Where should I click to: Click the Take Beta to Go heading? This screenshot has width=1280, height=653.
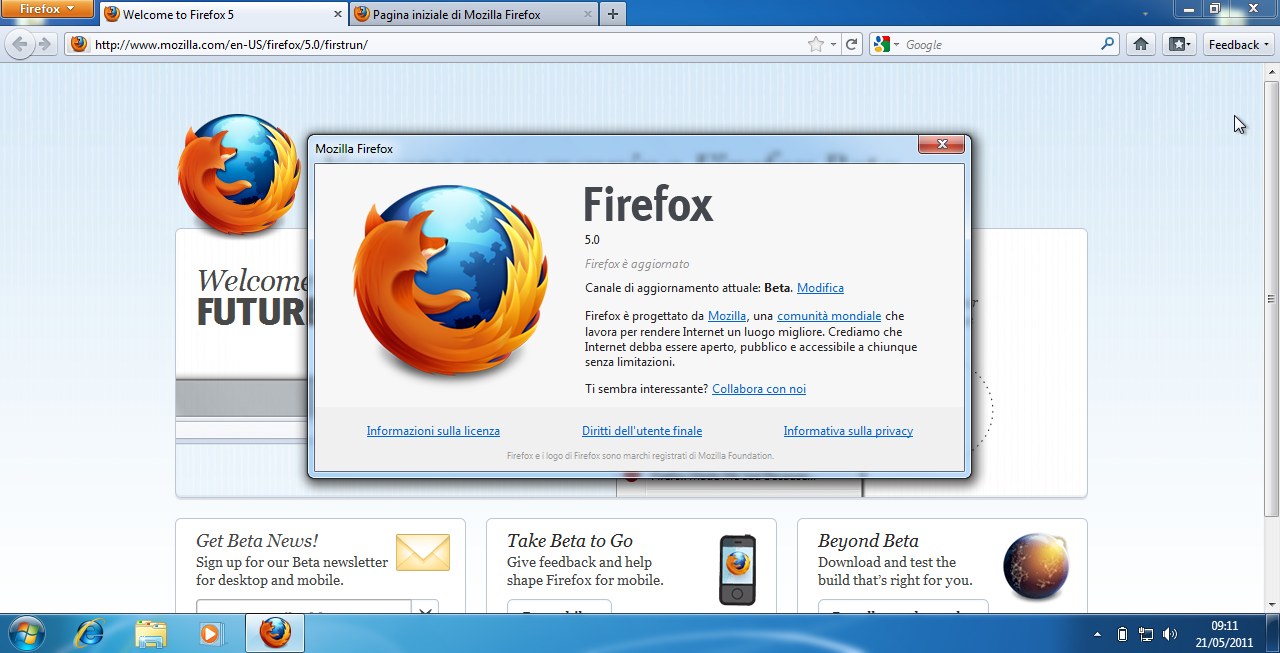(x=570, y=541)
